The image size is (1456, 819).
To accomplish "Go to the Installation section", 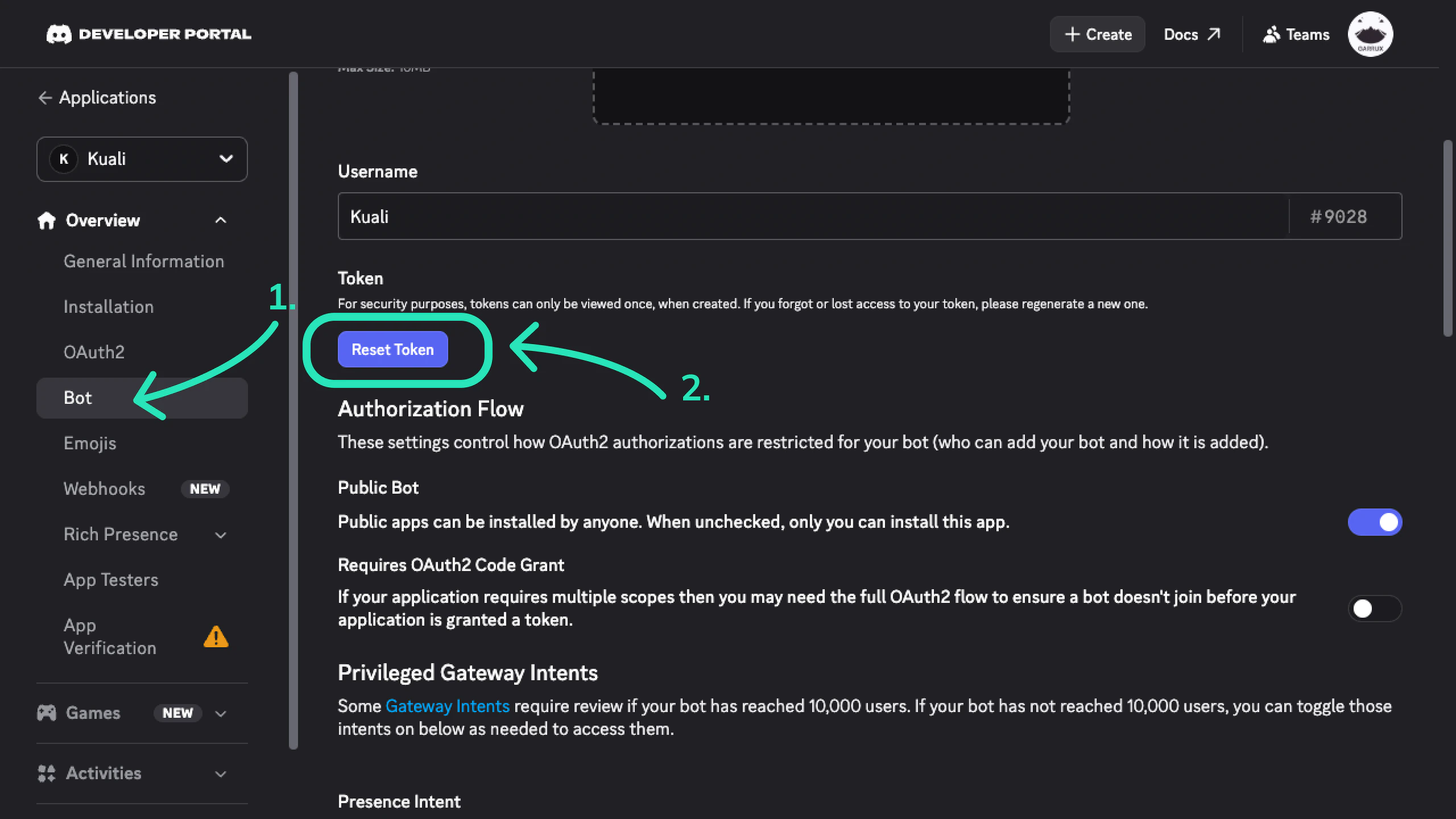I will click(x=109, y=307).
